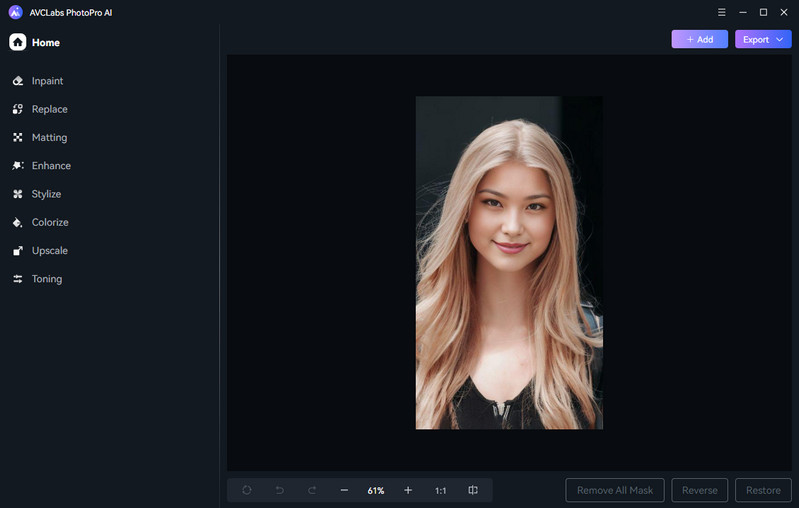Zoom out with the minus icon

click(344, 490)
